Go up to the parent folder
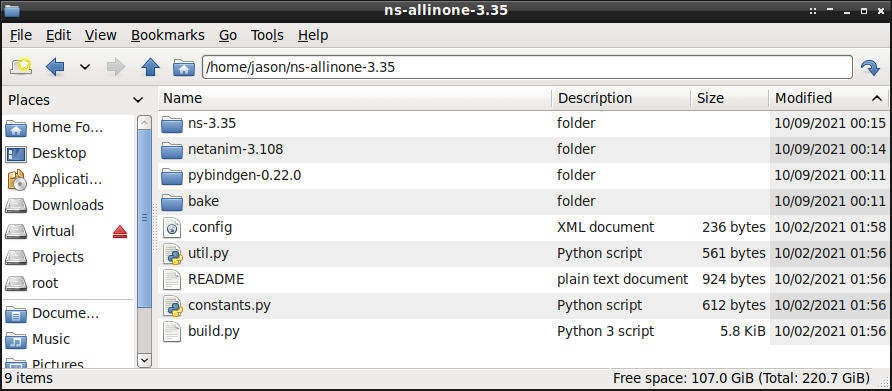892x391 pixels. (150, 67)
